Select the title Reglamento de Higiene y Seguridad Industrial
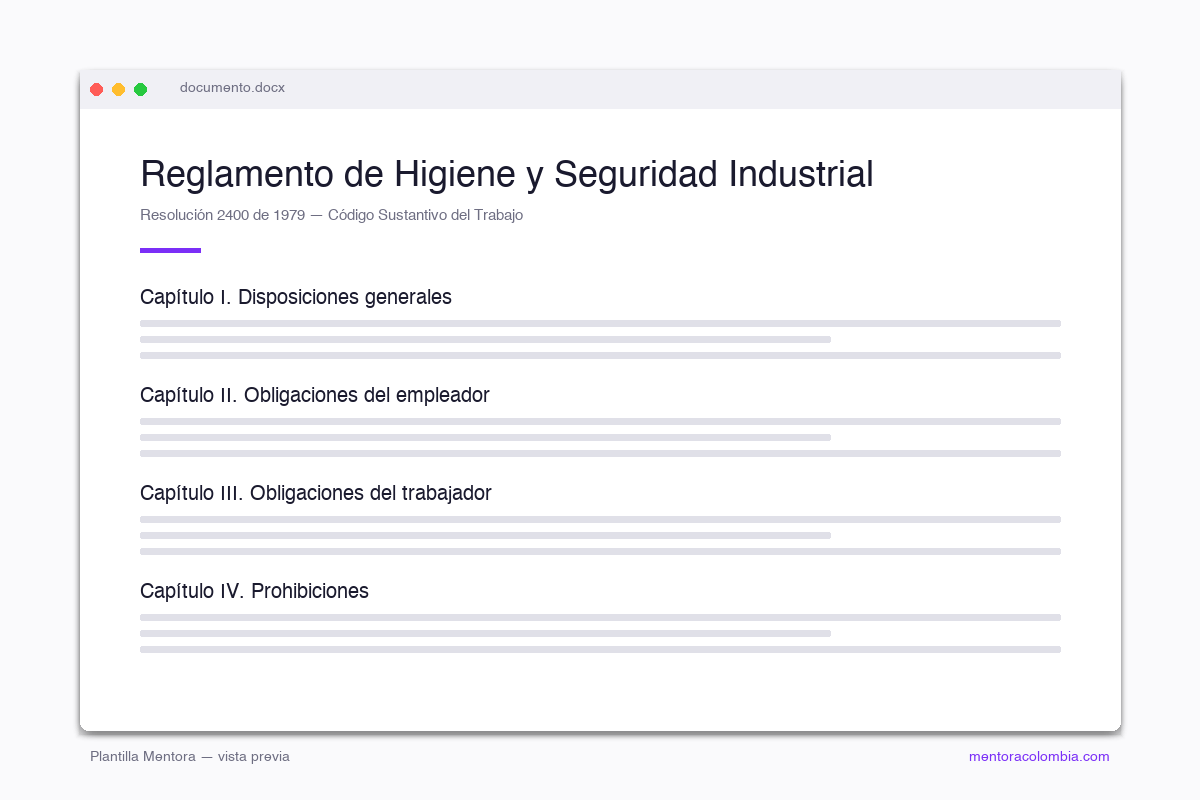Screen dimensions: 1200x800 (x=507, y=174)
